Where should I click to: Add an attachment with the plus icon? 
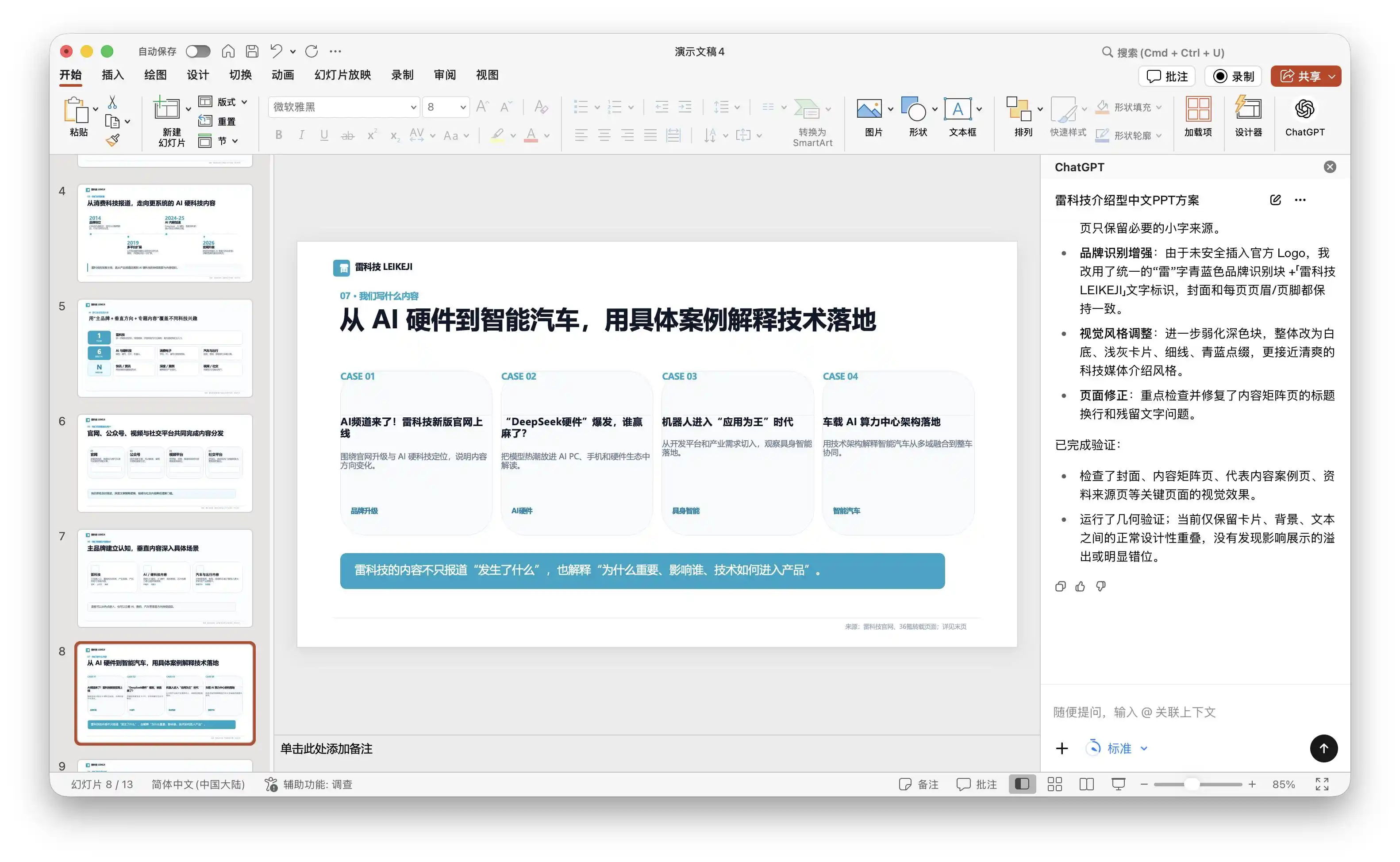coord(1062,749)
